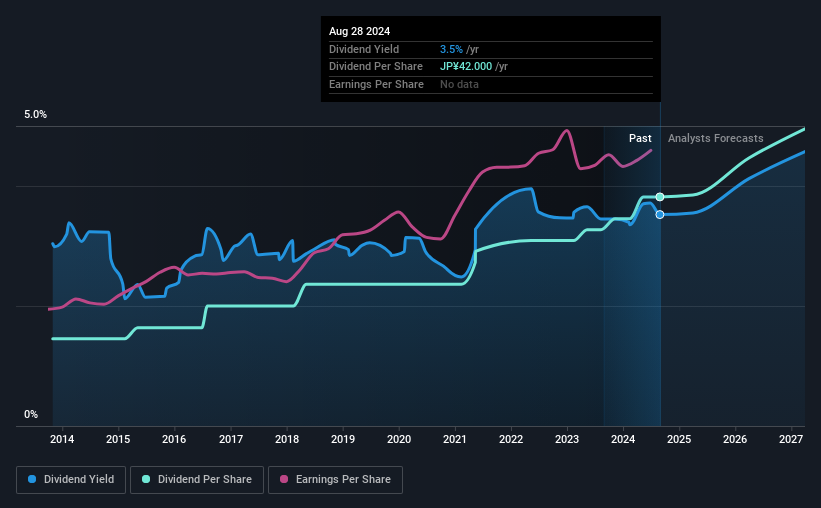Click the tooltip 'Earnings Per Share' row label
The height and width of the screenshot is (508, 821).
(x=376, y=84)
